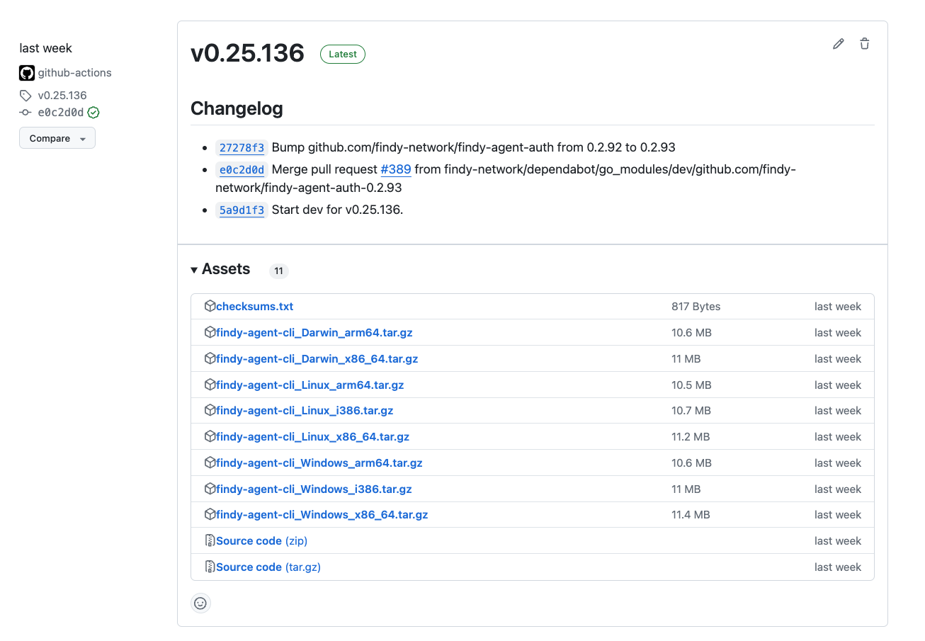Click package icon beside Darwin_arm64 asset

pyautogui.click(x=209, y=332)
